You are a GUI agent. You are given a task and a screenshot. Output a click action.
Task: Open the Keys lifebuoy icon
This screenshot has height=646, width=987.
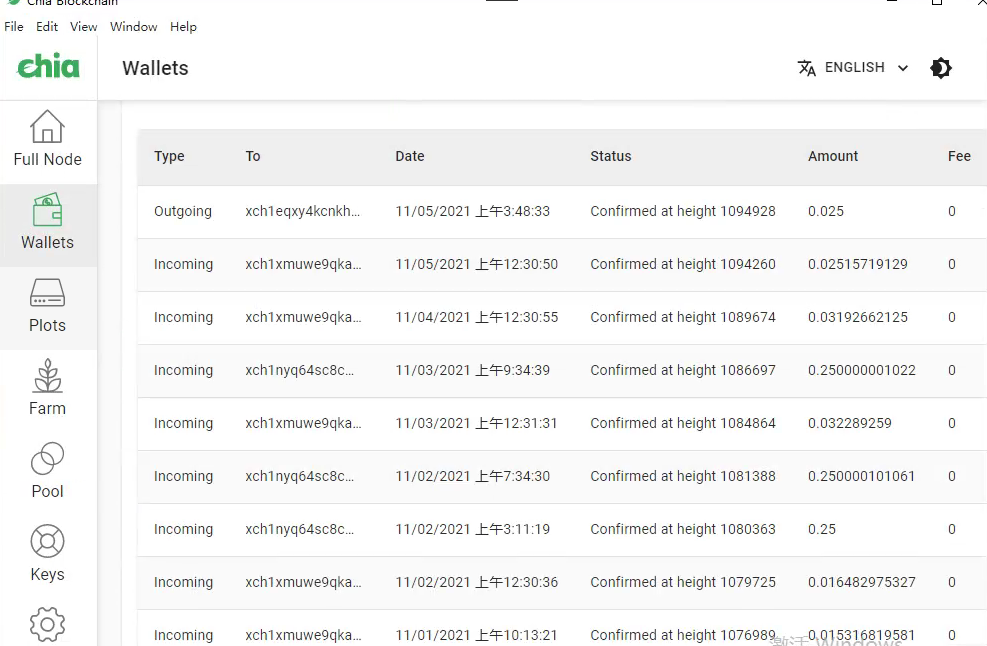(47, 541)
